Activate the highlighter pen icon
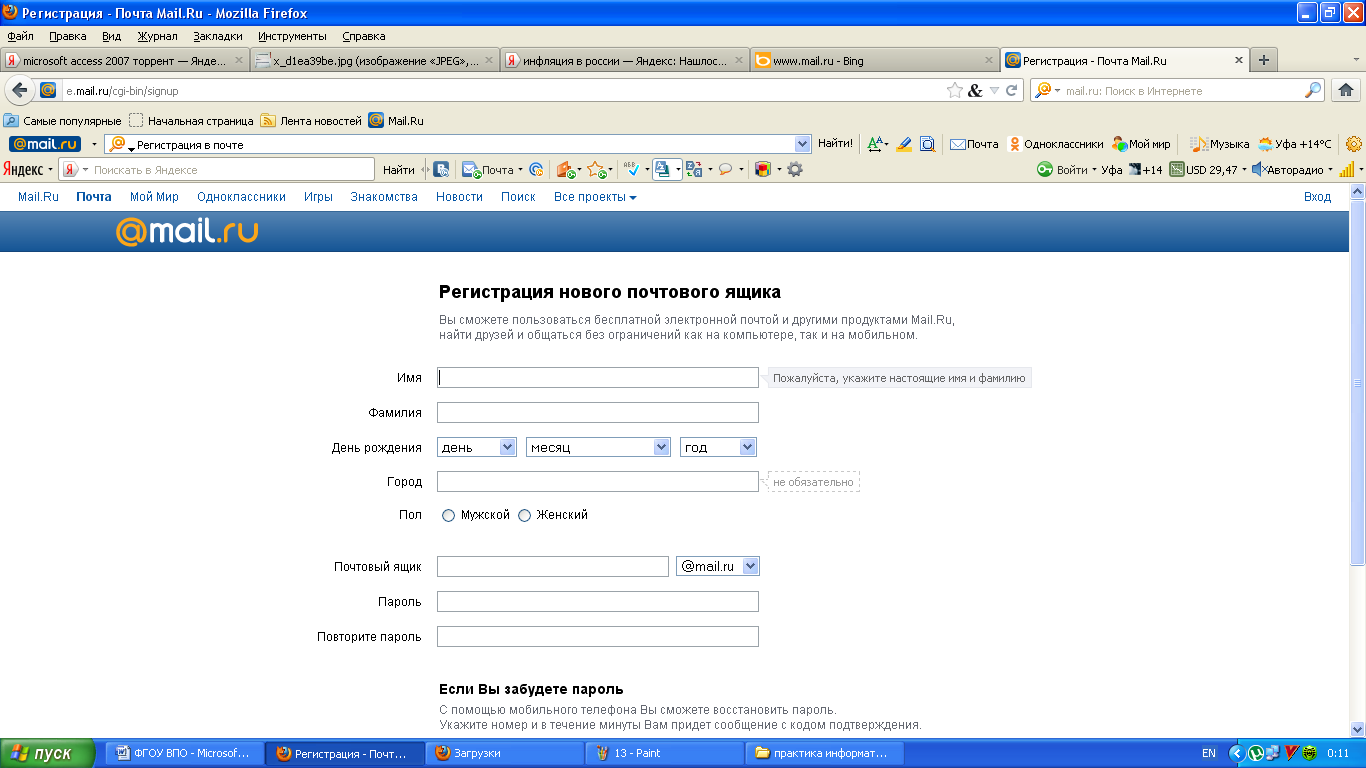1366x768 pixels. [x=904, y=144]
